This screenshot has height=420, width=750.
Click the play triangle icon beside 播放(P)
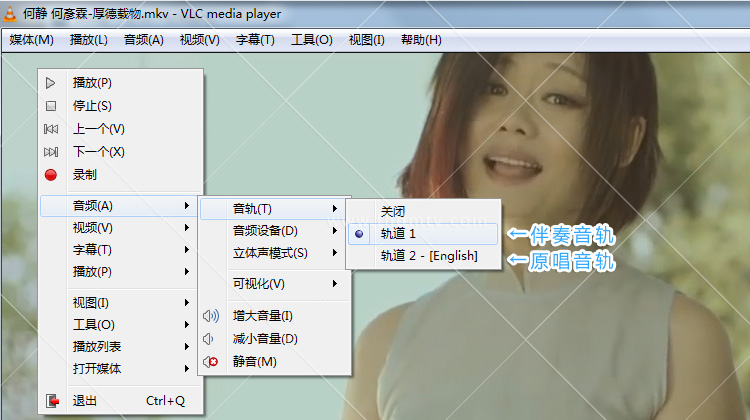click(x=50, y=83)
